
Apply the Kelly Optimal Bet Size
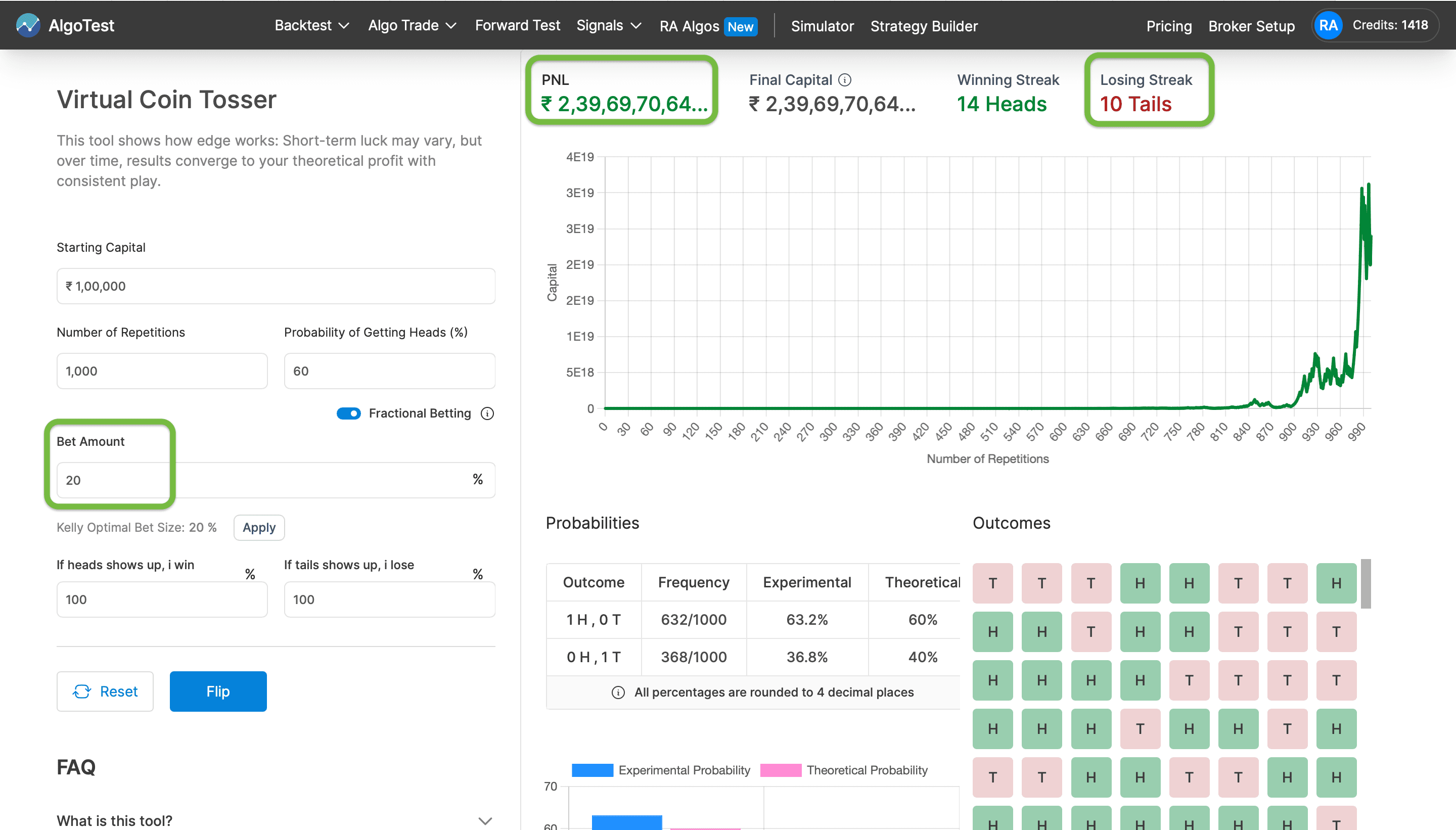[x=259, y=527]
